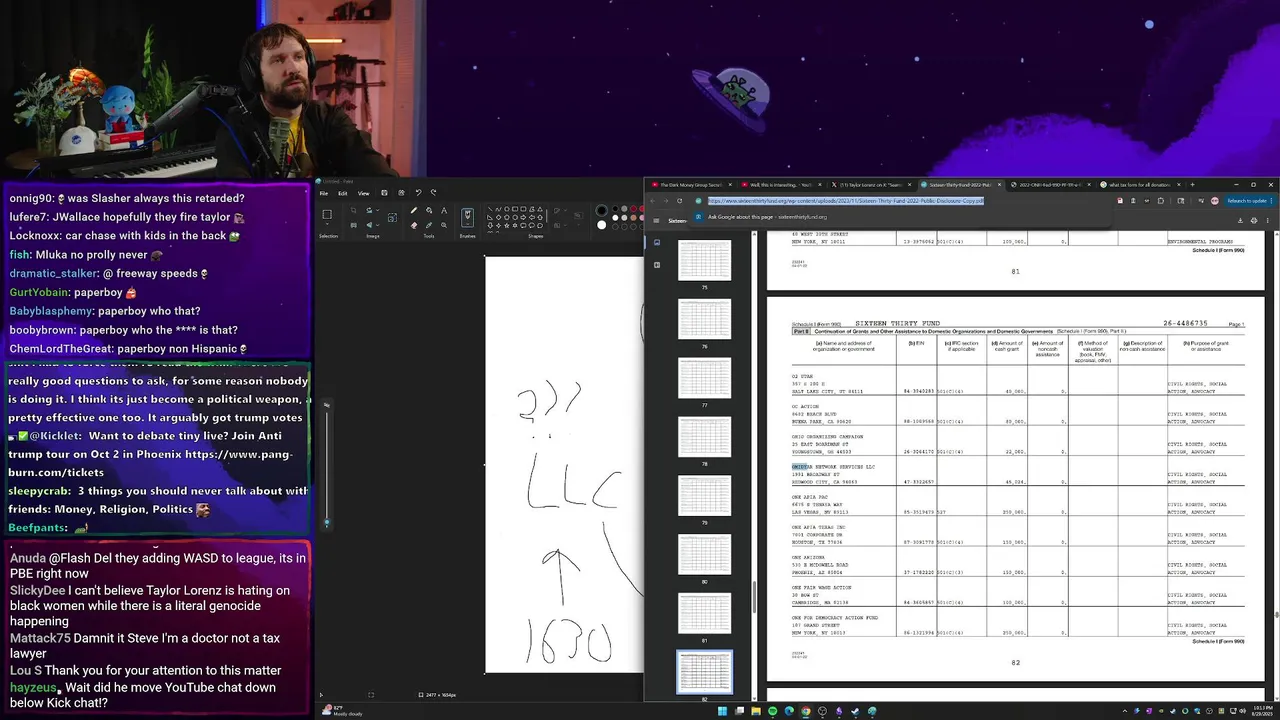Pick the primary black color circle in Paint
1280x720 pixels.
point(602,210)
